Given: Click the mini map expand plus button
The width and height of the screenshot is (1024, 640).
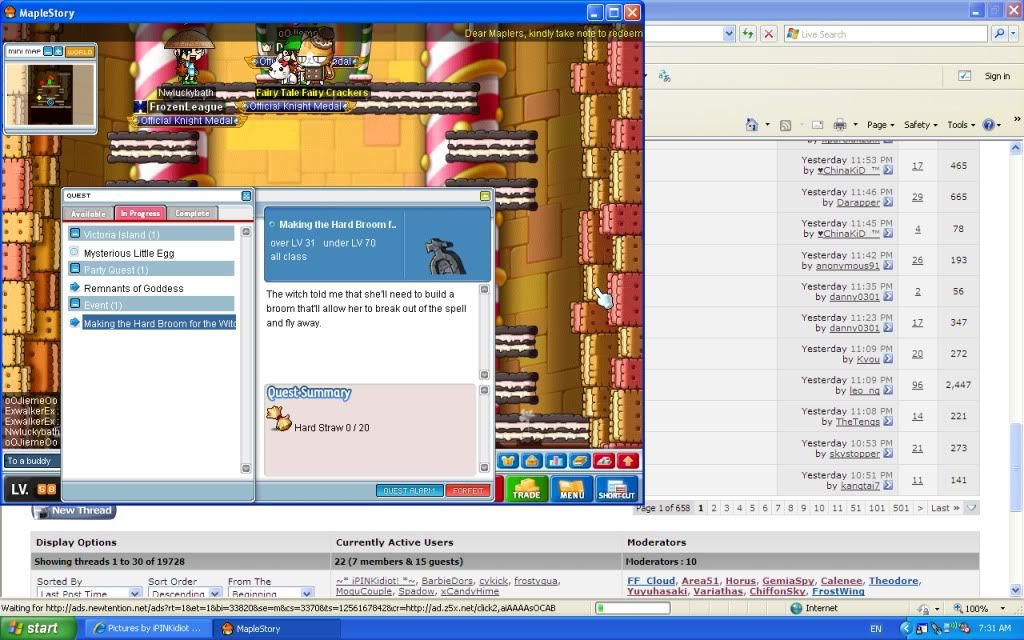Looking at the screenshot, I should [x=58, y=52].
